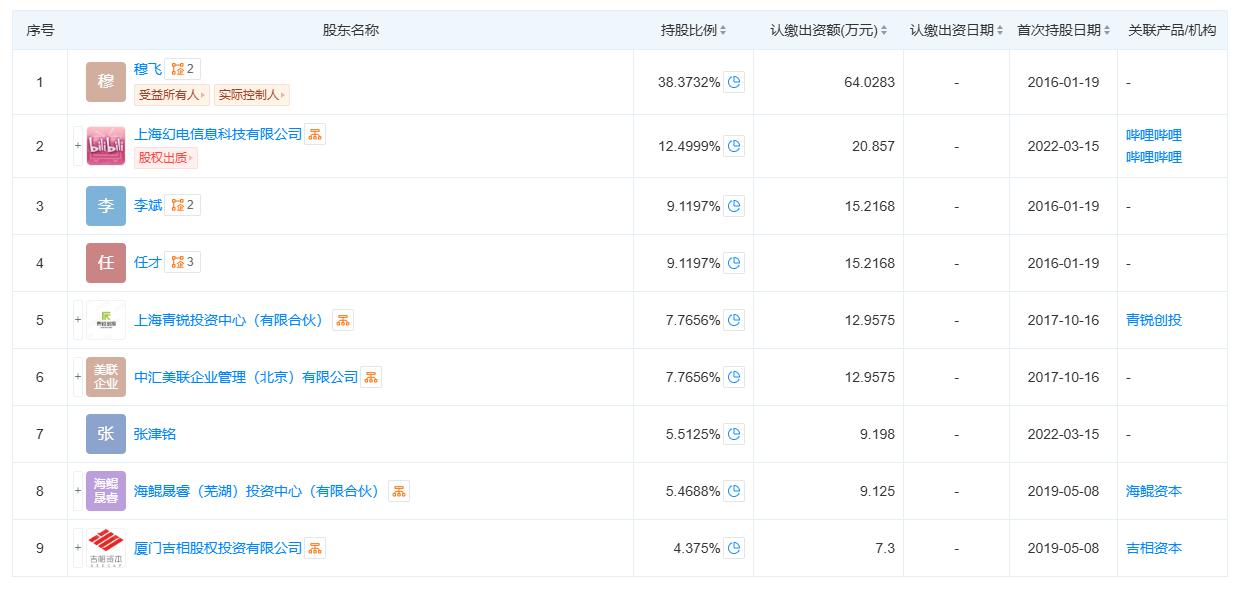Click the 实际控制人 tag
This screenshot has height=599, width=1238.
pyautogui.click(x=252, y=95)
